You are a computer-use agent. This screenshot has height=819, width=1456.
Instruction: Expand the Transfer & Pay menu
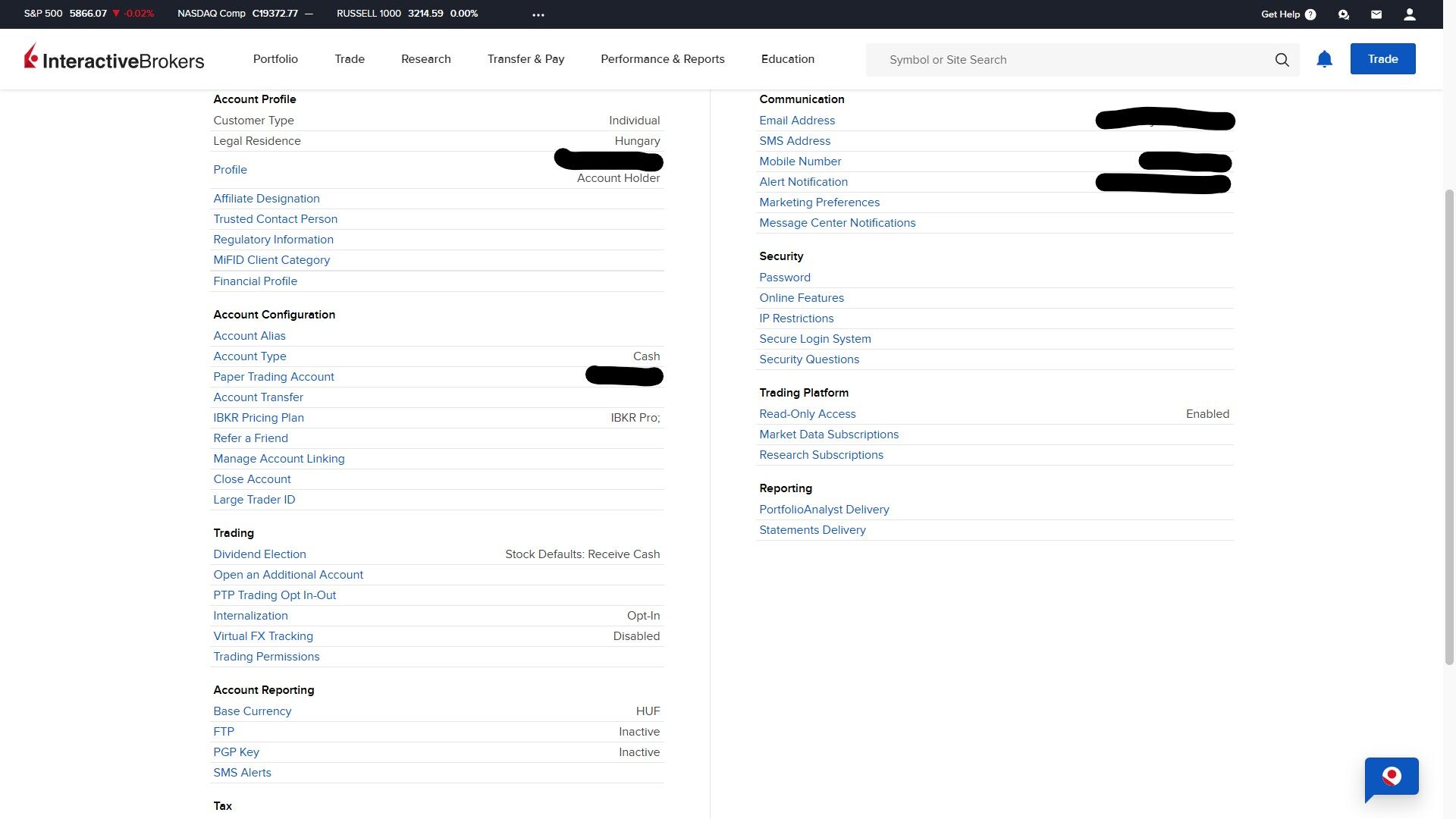pos(526,59)
